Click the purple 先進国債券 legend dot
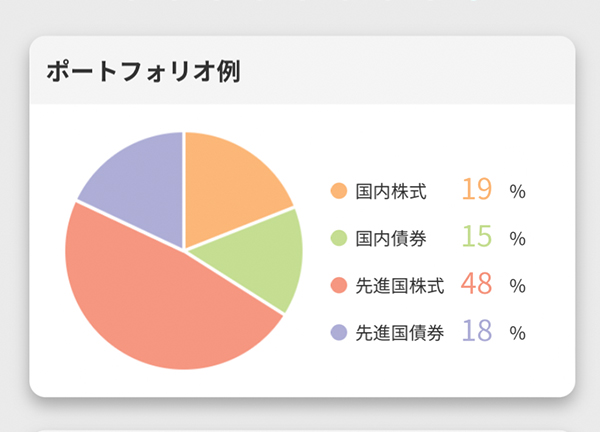The width and height of the screenshot is (600, 432). pos(339,333)
